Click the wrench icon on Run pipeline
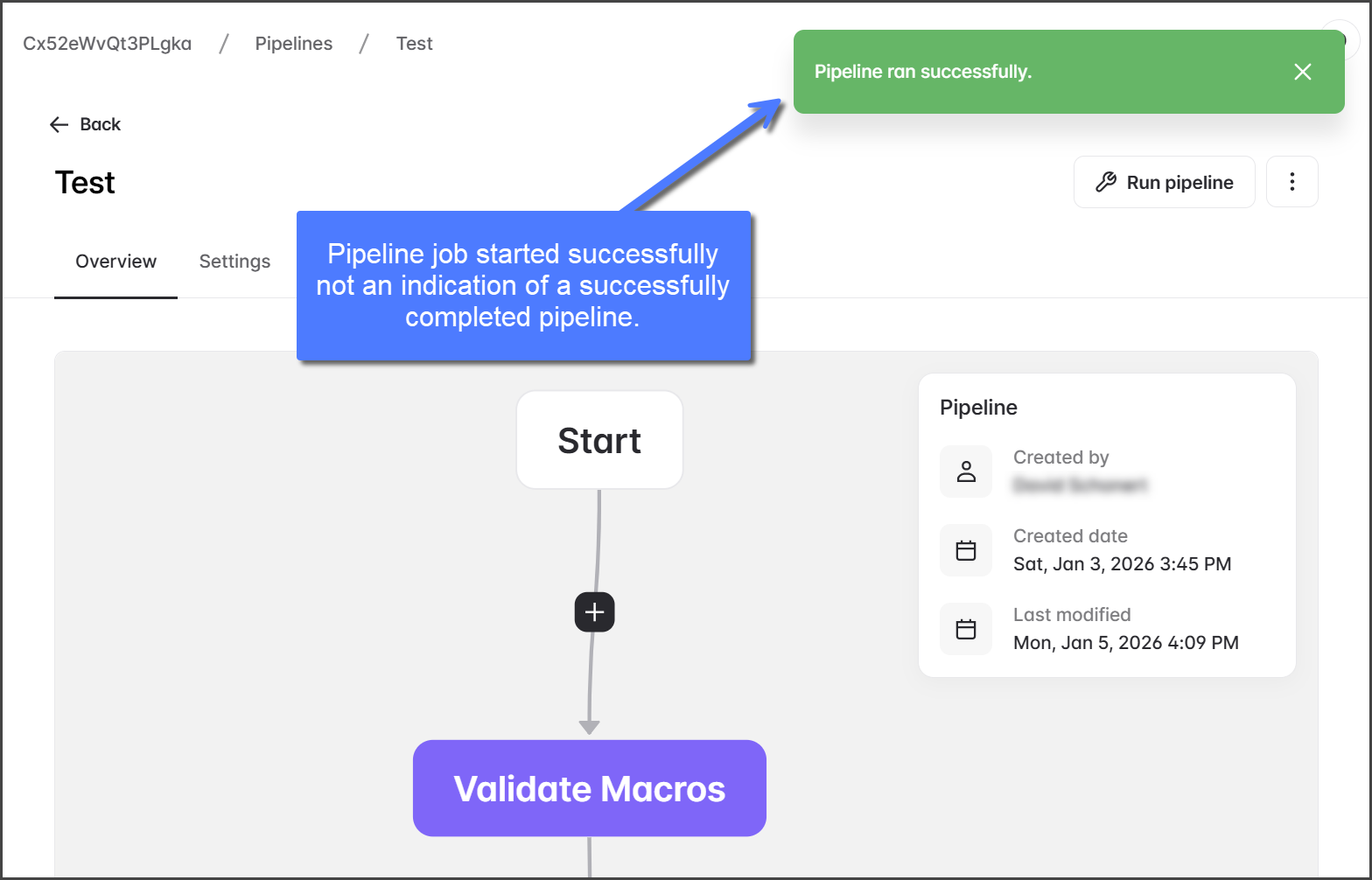 1106,182
